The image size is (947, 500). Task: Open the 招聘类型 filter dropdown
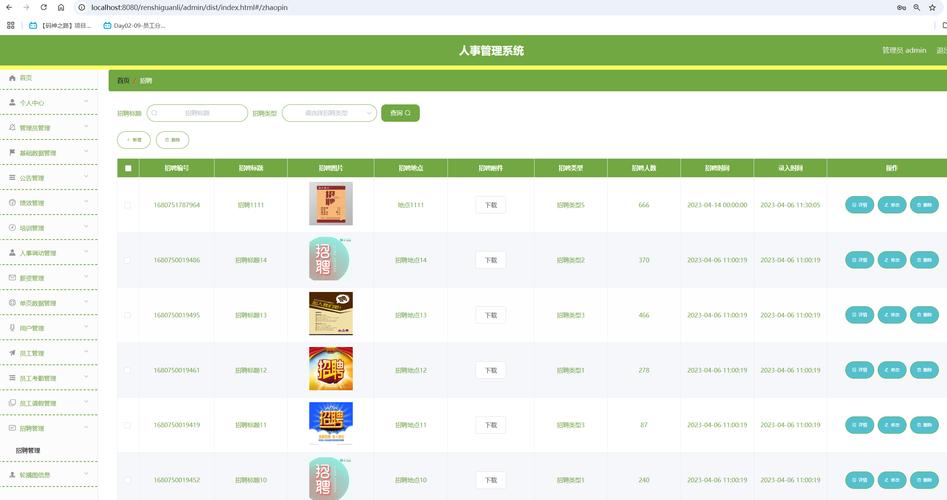[329, 113]
